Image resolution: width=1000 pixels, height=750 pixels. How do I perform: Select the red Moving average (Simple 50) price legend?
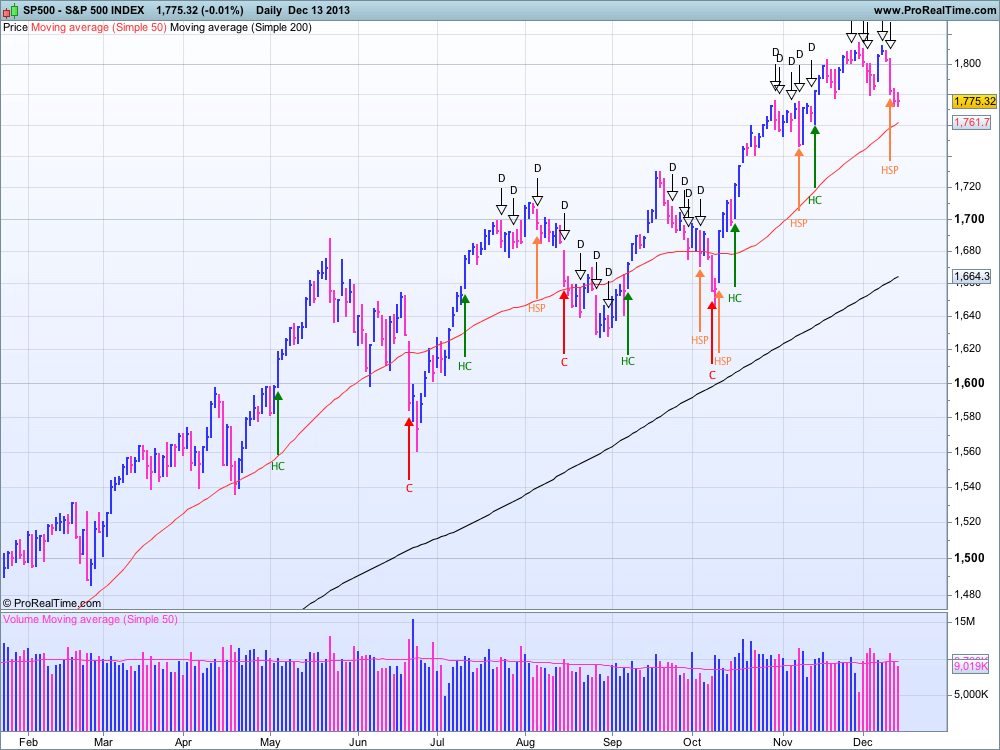pos(99,27)
